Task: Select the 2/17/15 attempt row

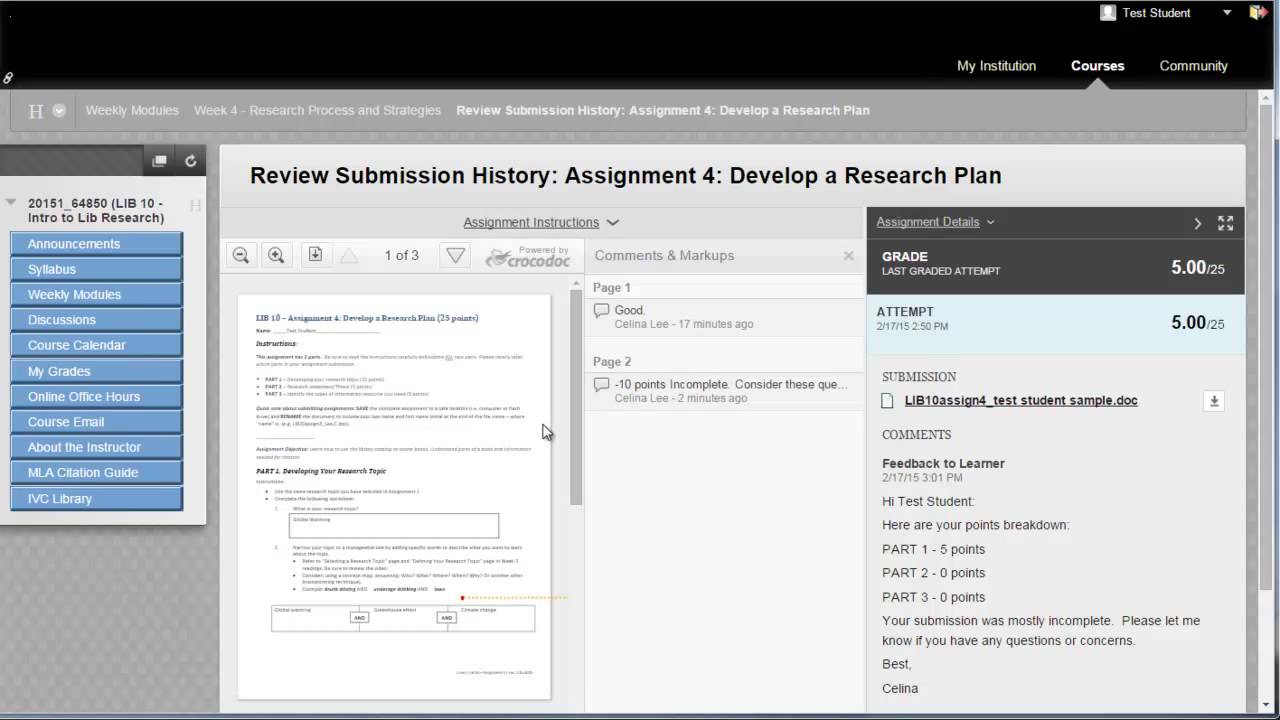Action: point(1055,324)
